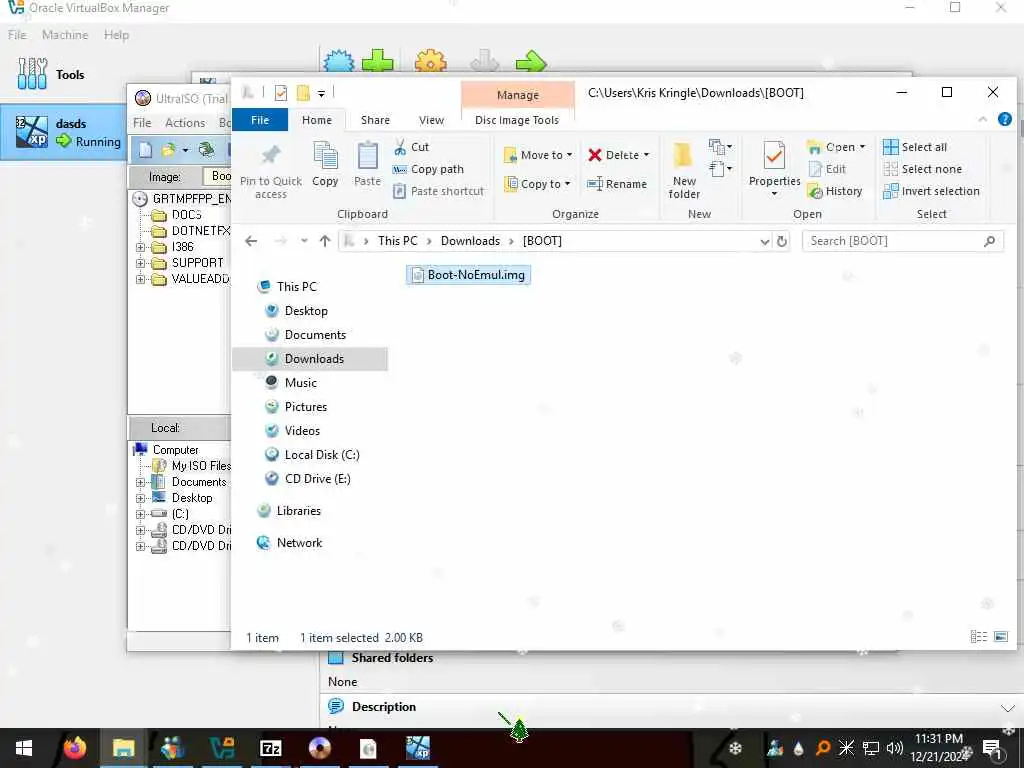The height and width of the screenshot is (768, 1024).
Task: Click the red Delete icon
Action: [x=594, y=155]
